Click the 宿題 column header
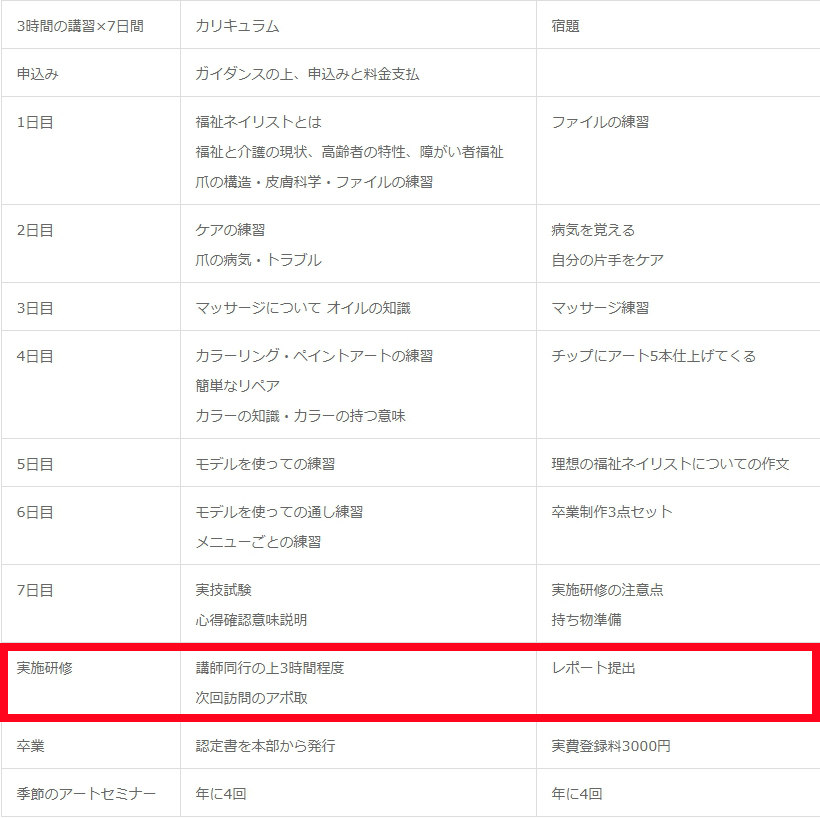 (x=565, y=26)
